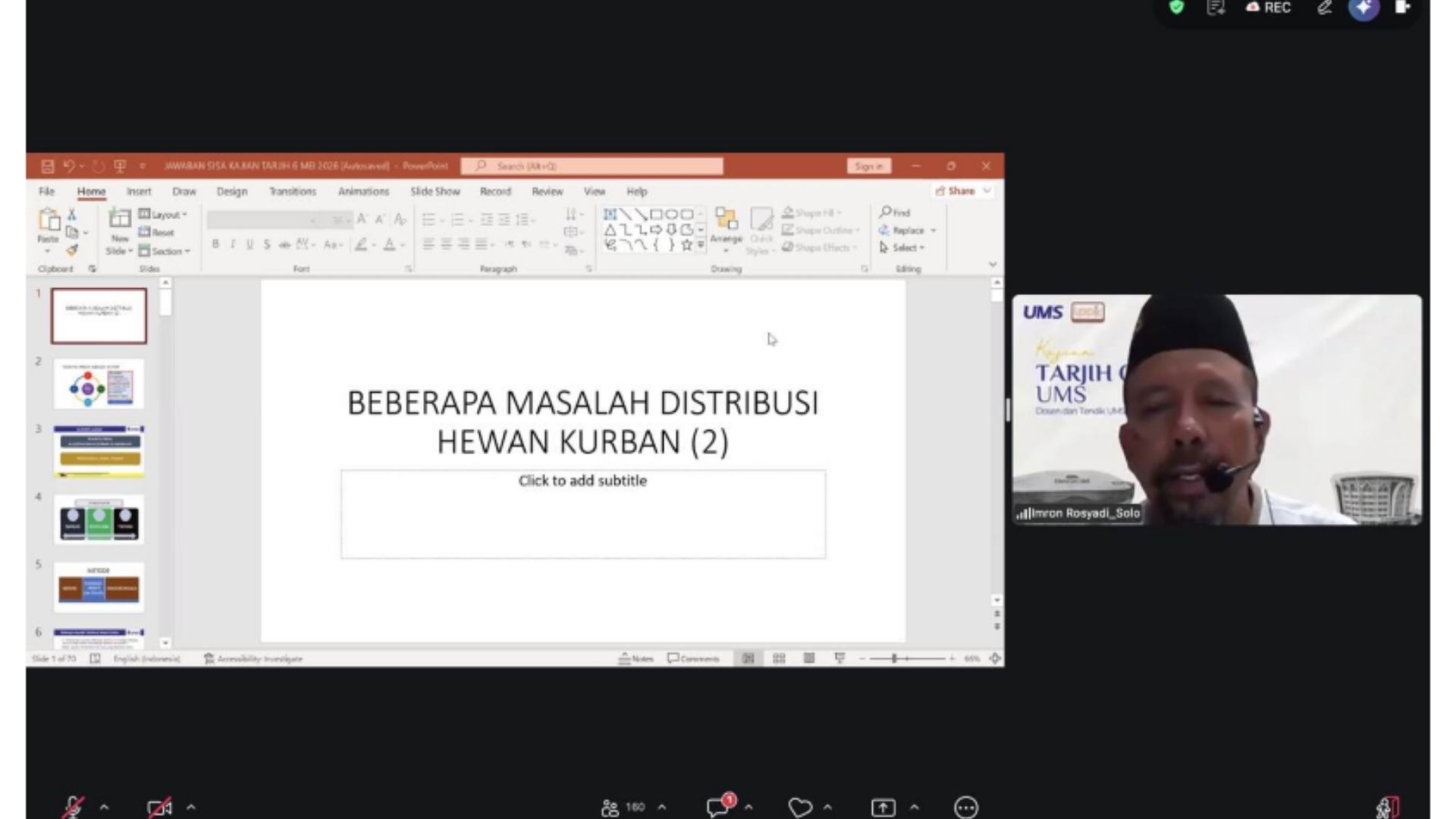
Task: Open Slide Sorter view in status bar
Action: (779, 658)
